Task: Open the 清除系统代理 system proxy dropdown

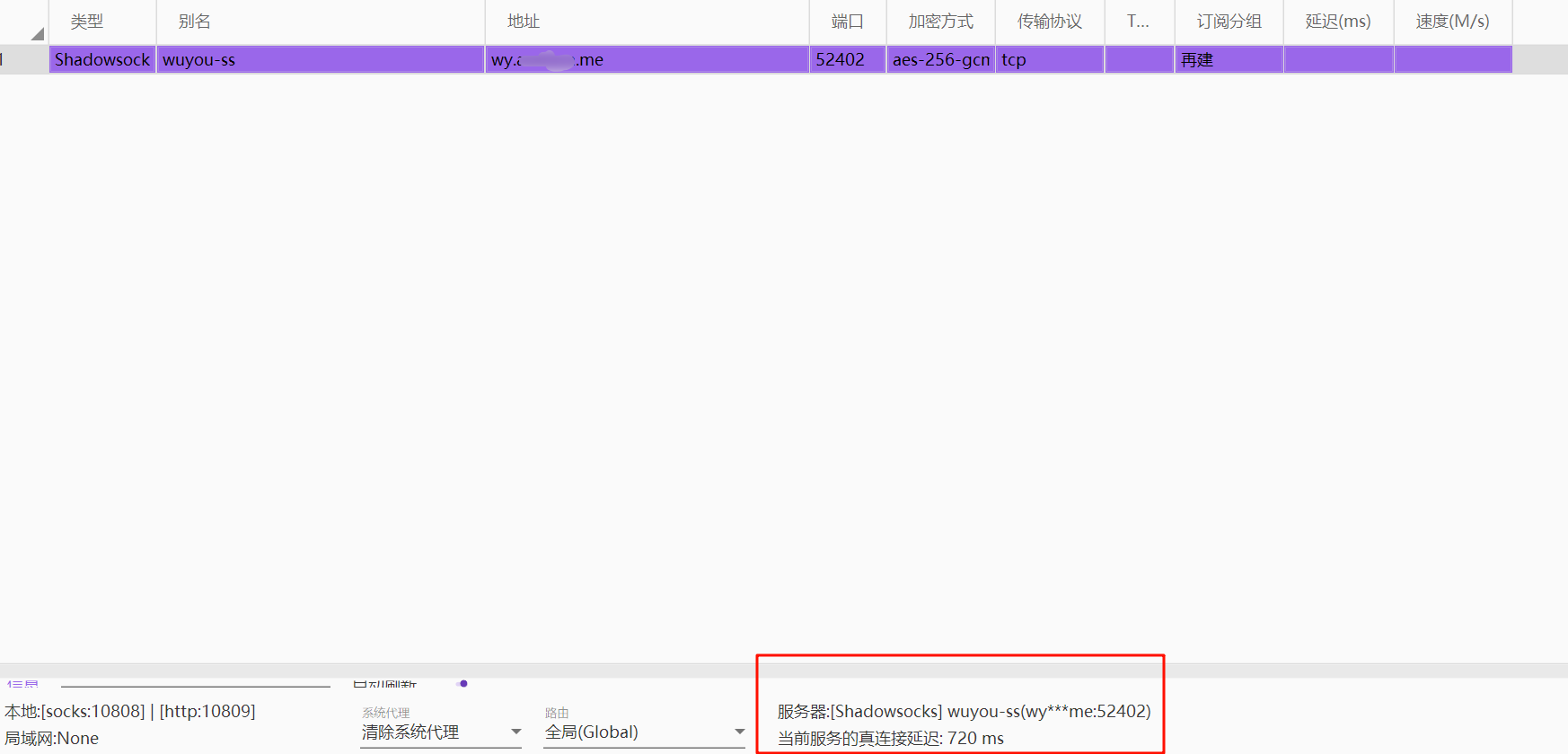Action: coord(441,732)
